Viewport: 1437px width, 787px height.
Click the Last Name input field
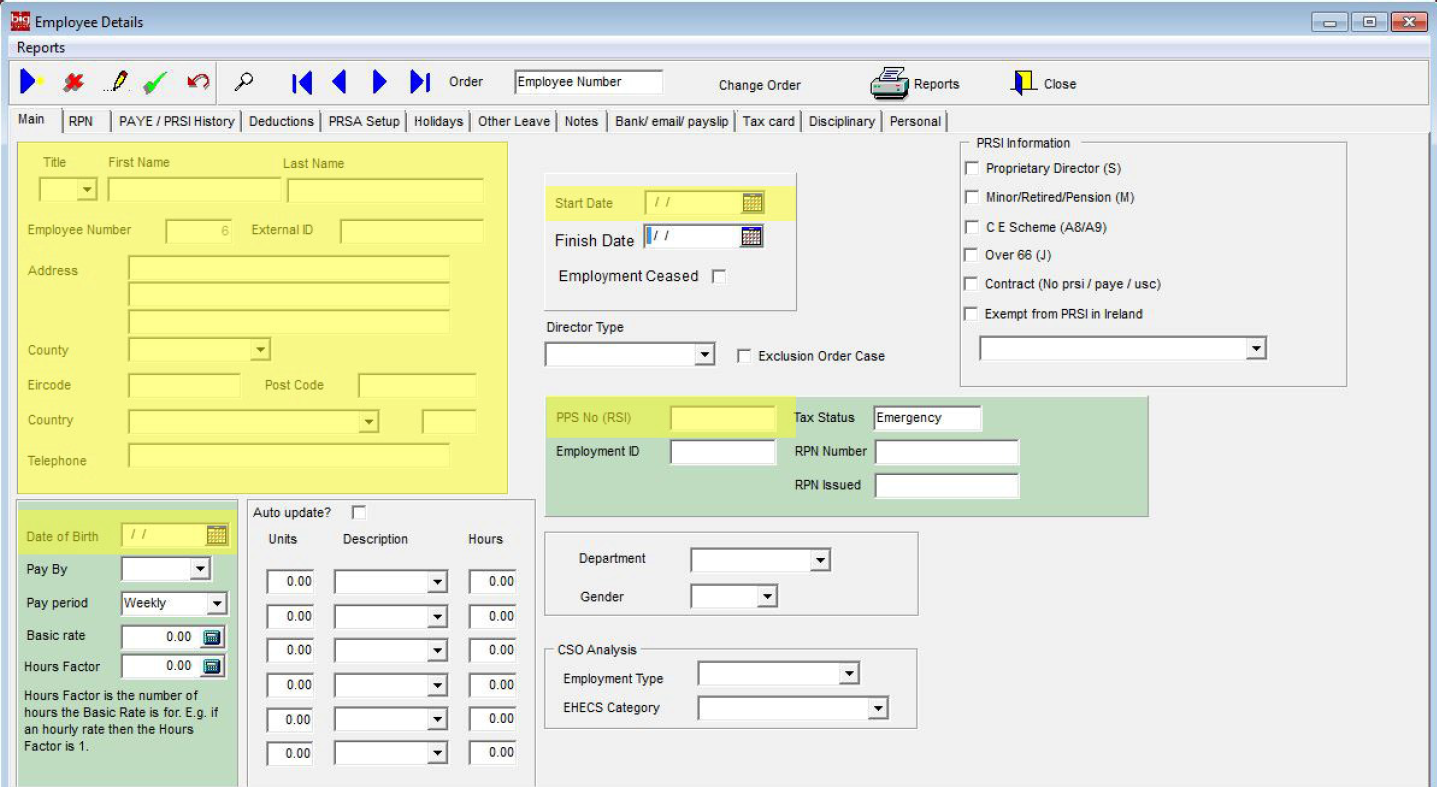[x=385, y=190]
